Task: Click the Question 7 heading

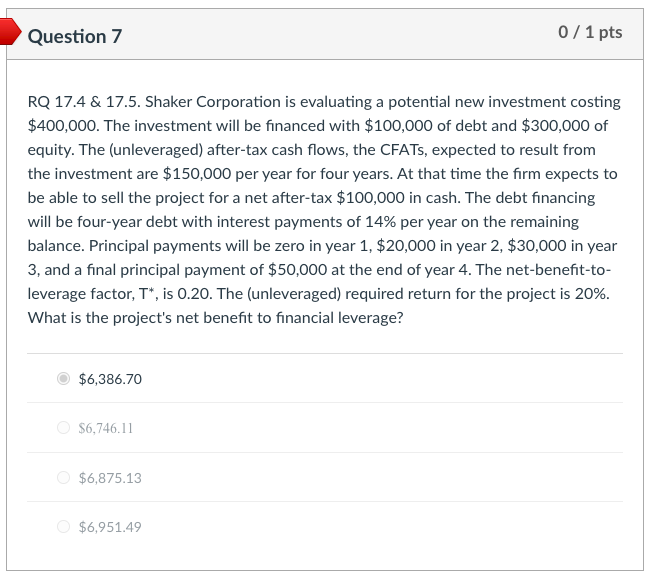Action: (75, 36)
